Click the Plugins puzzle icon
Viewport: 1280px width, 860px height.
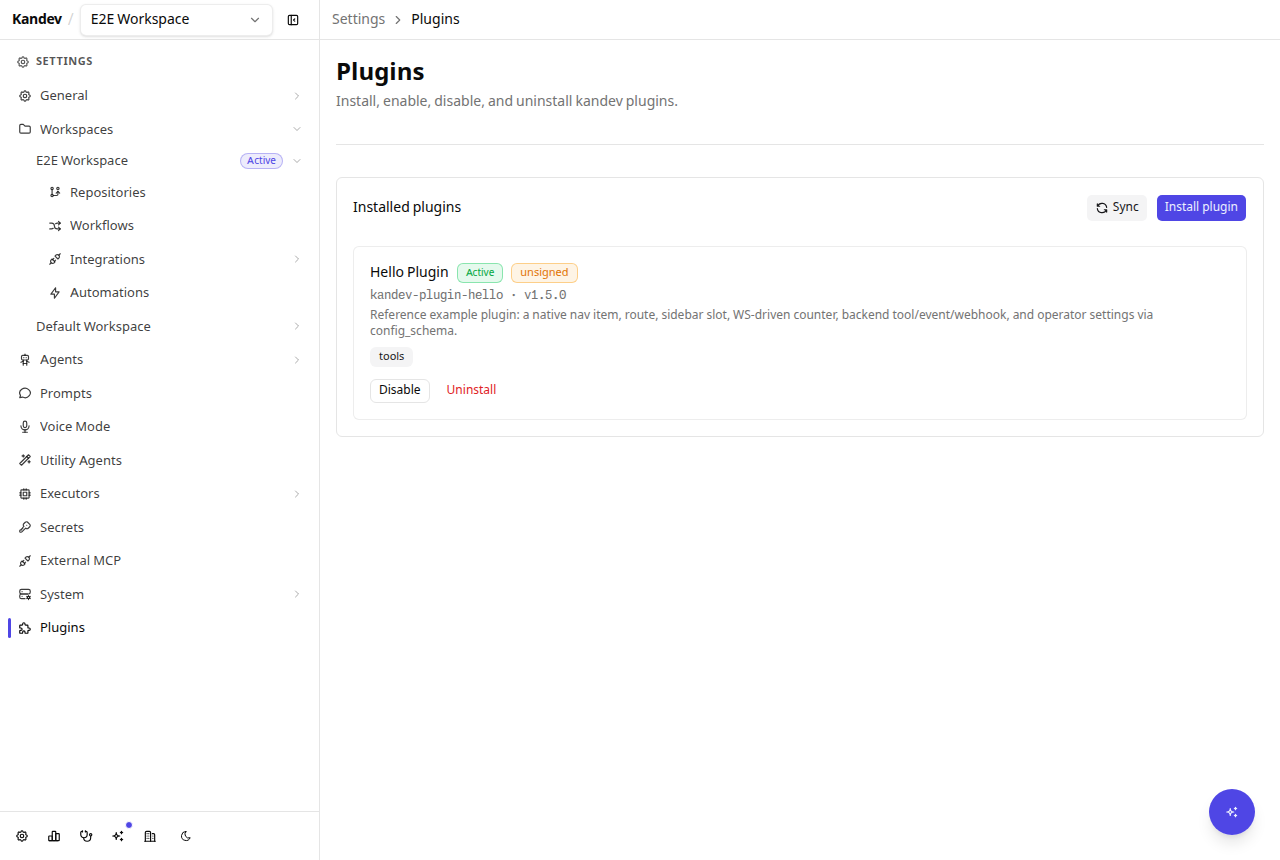pos(25,628)
